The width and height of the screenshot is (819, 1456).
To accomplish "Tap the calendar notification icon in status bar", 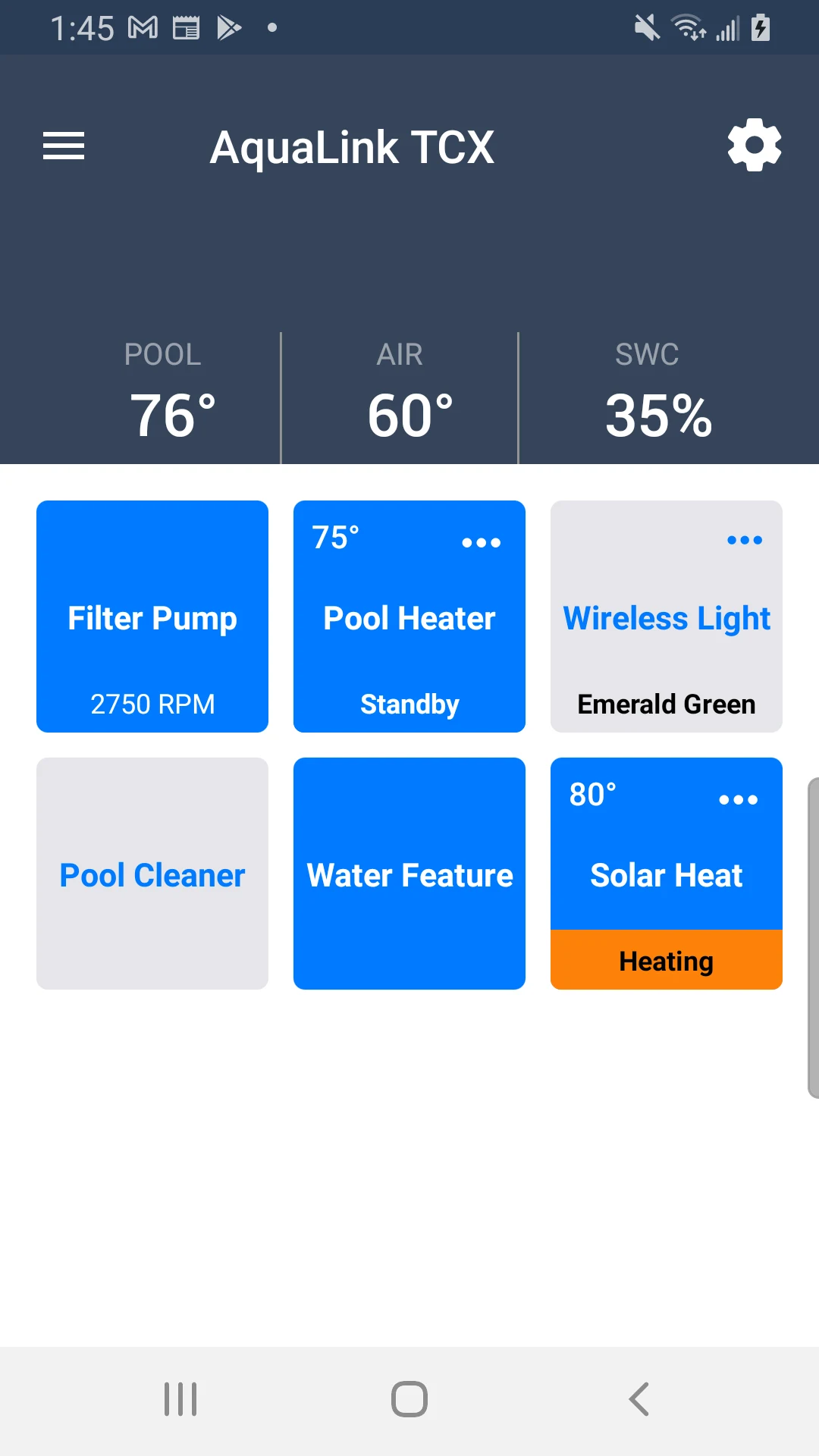I will [x=186, y=28].
